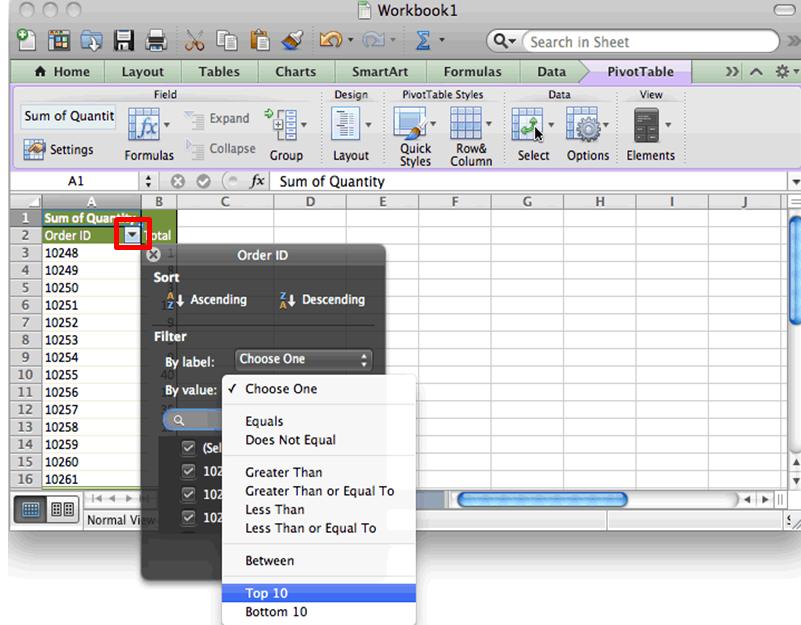Sort Order ID Descending
Image resolution: width=801 pixels, height=625 pixels.
pos(322,299)
